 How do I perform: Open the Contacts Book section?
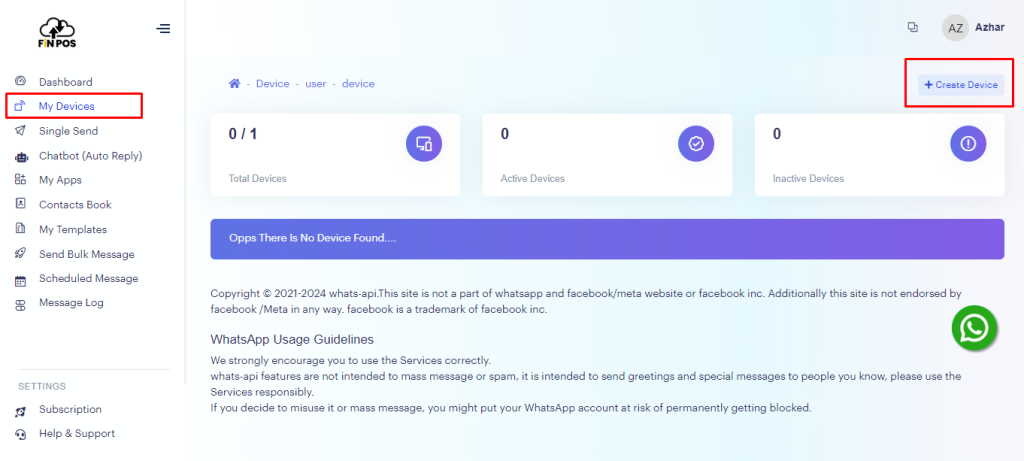point(74,204)
